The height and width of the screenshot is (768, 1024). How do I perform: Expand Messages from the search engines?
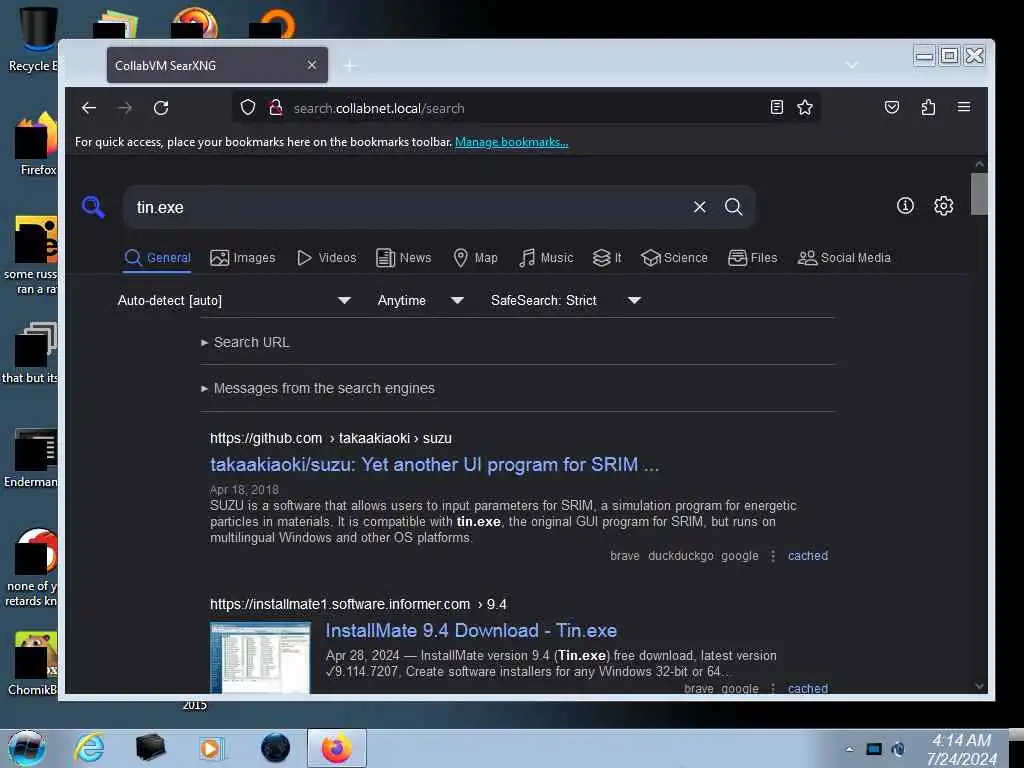[x=318, y=388]
